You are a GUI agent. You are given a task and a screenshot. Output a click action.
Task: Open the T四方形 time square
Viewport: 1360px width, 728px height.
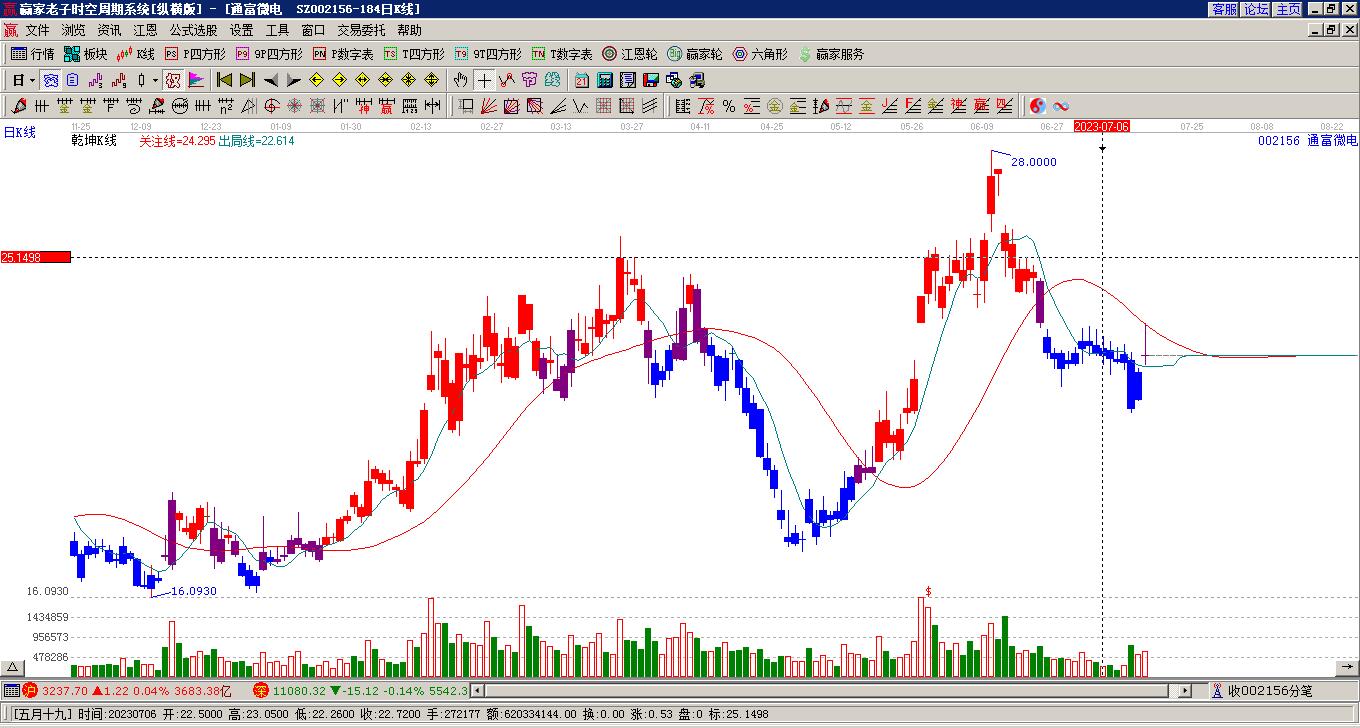click(x=414, y=54)
